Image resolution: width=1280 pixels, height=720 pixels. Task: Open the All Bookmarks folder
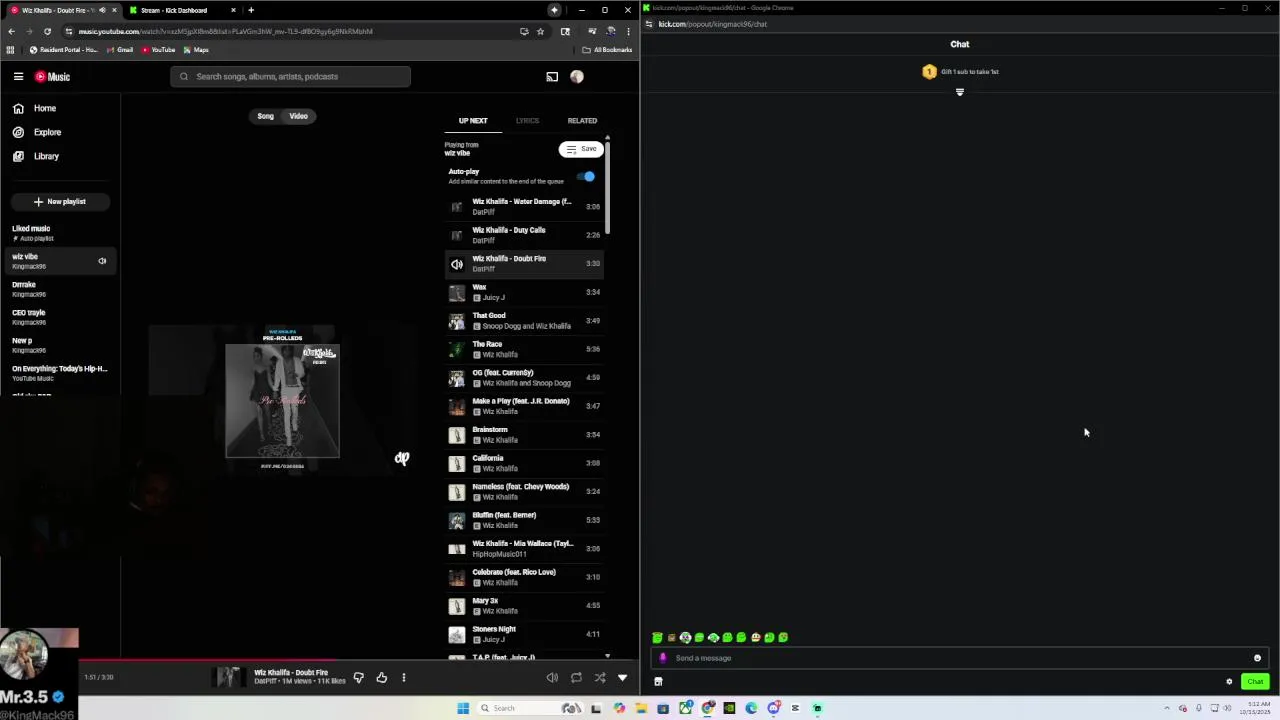point(607,49)
